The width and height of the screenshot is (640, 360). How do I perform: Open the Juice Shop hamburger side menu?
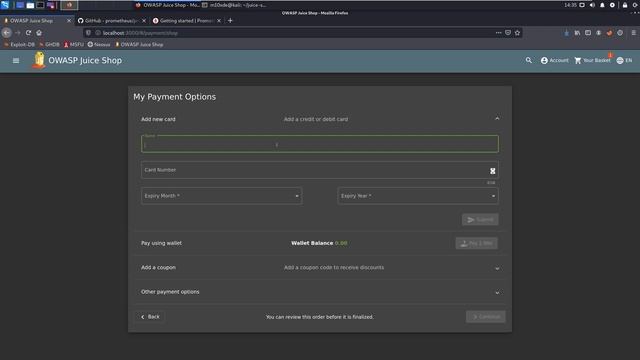point(16,60)
